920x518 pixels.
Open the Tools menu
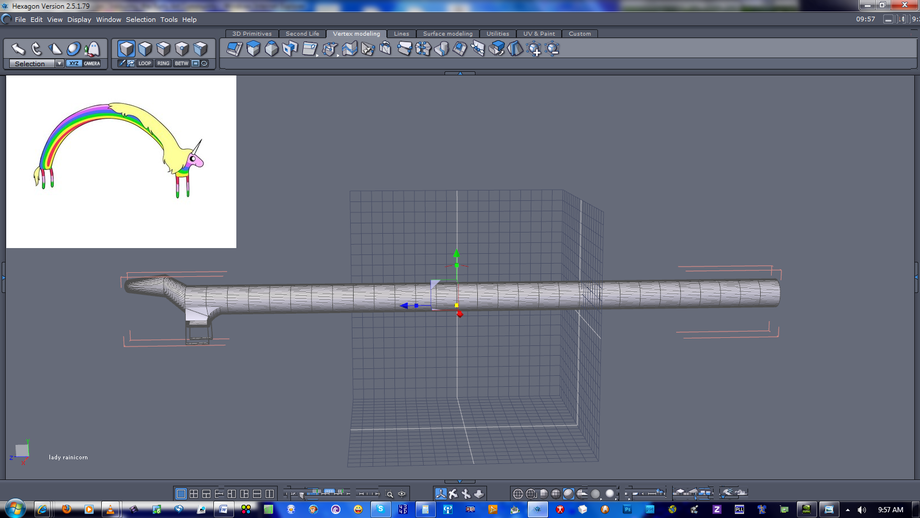(x=169, y=19)
